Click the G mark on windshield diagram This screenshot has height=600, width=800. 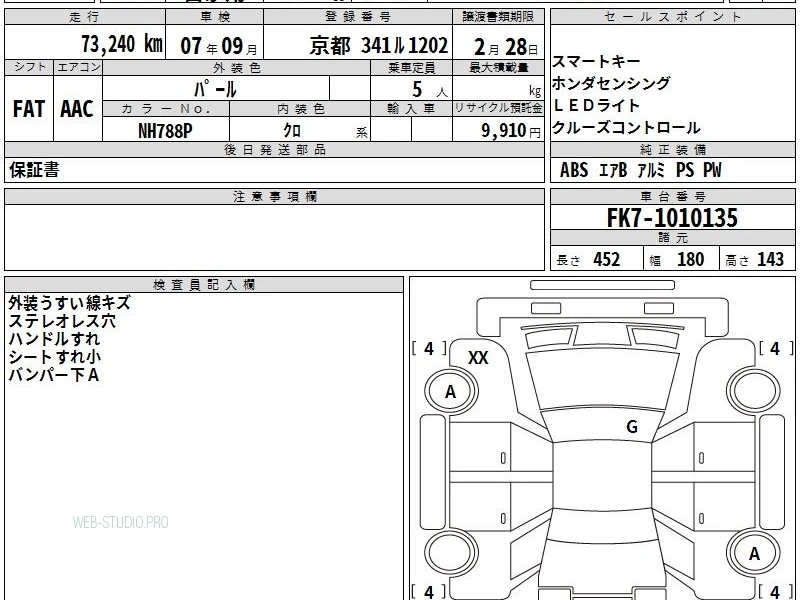coord(632,426)
